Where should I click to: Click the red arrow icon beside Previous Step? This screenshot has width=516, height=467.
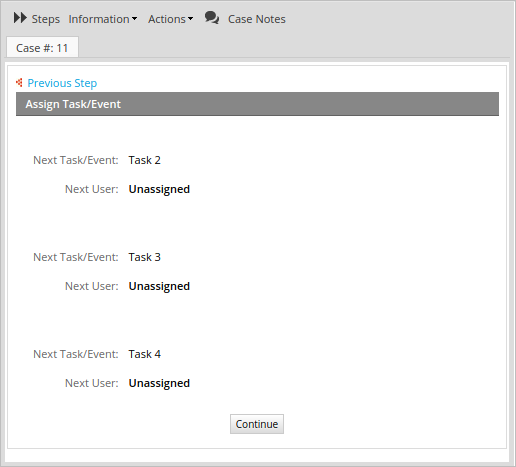pos(19,82)
